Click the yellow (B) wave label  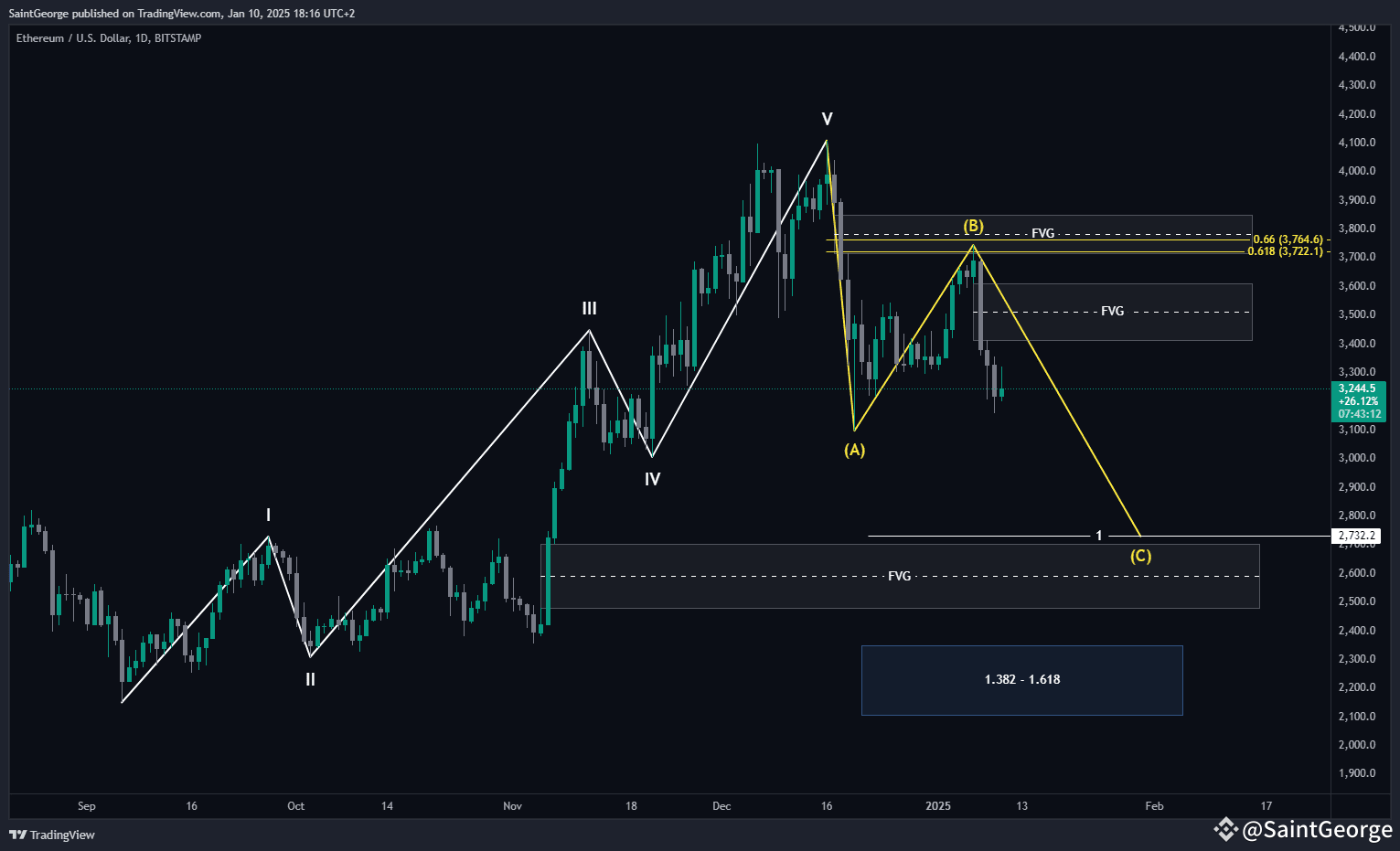pos(973,226)
